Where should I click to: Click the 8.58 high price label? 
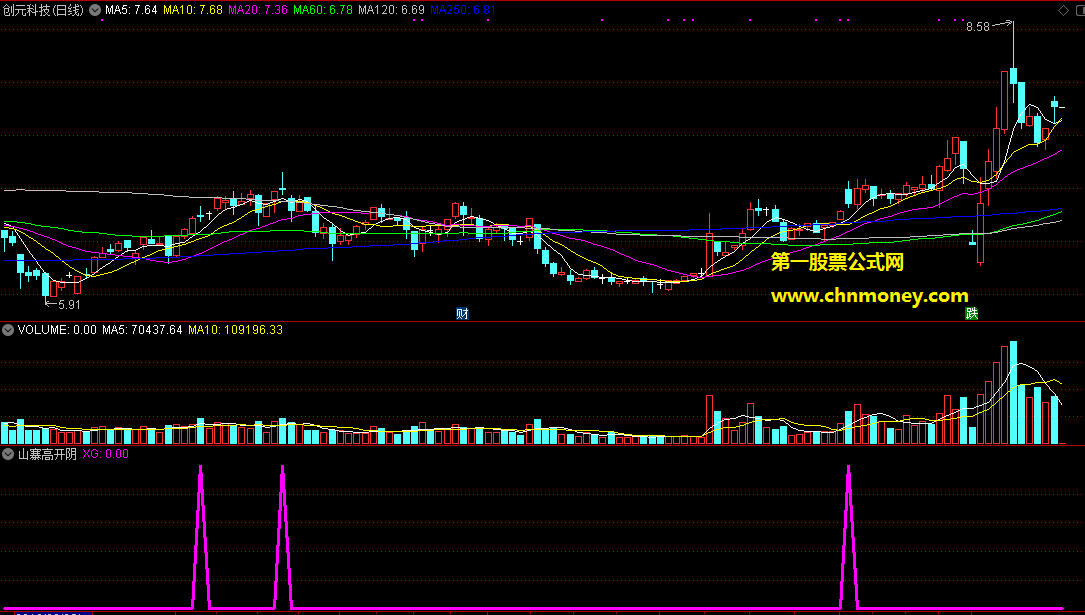coord(978,27)
